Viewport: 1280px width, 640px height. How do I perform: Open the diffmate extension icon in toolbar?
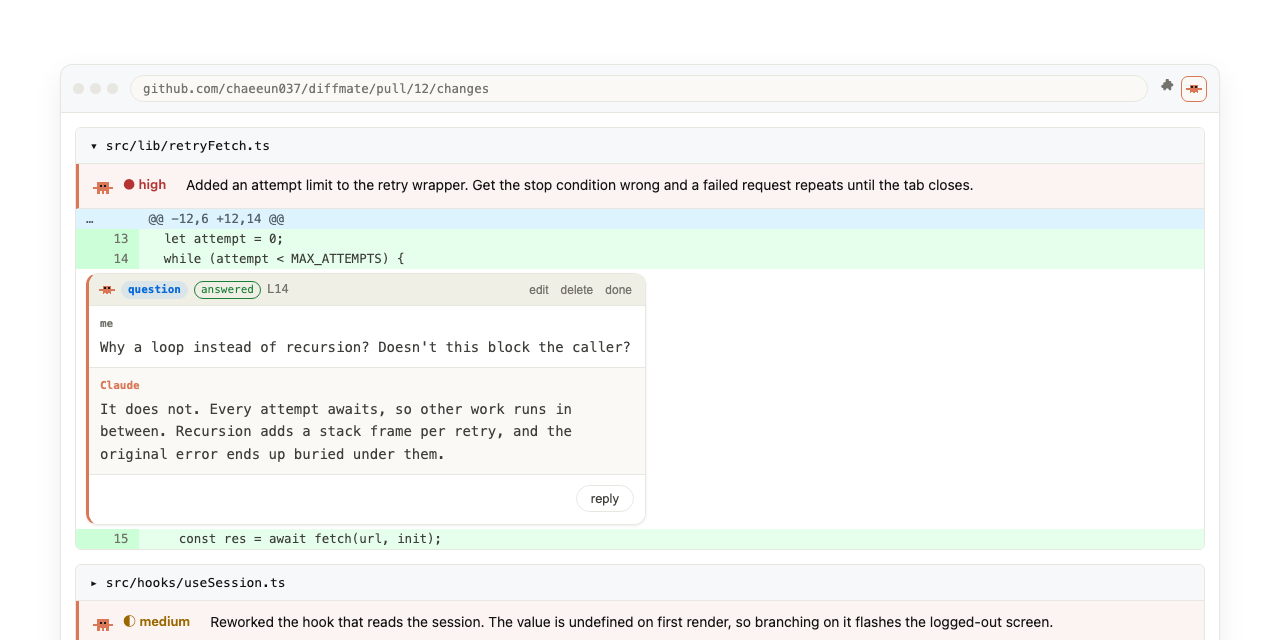[x=1194, y=89]
